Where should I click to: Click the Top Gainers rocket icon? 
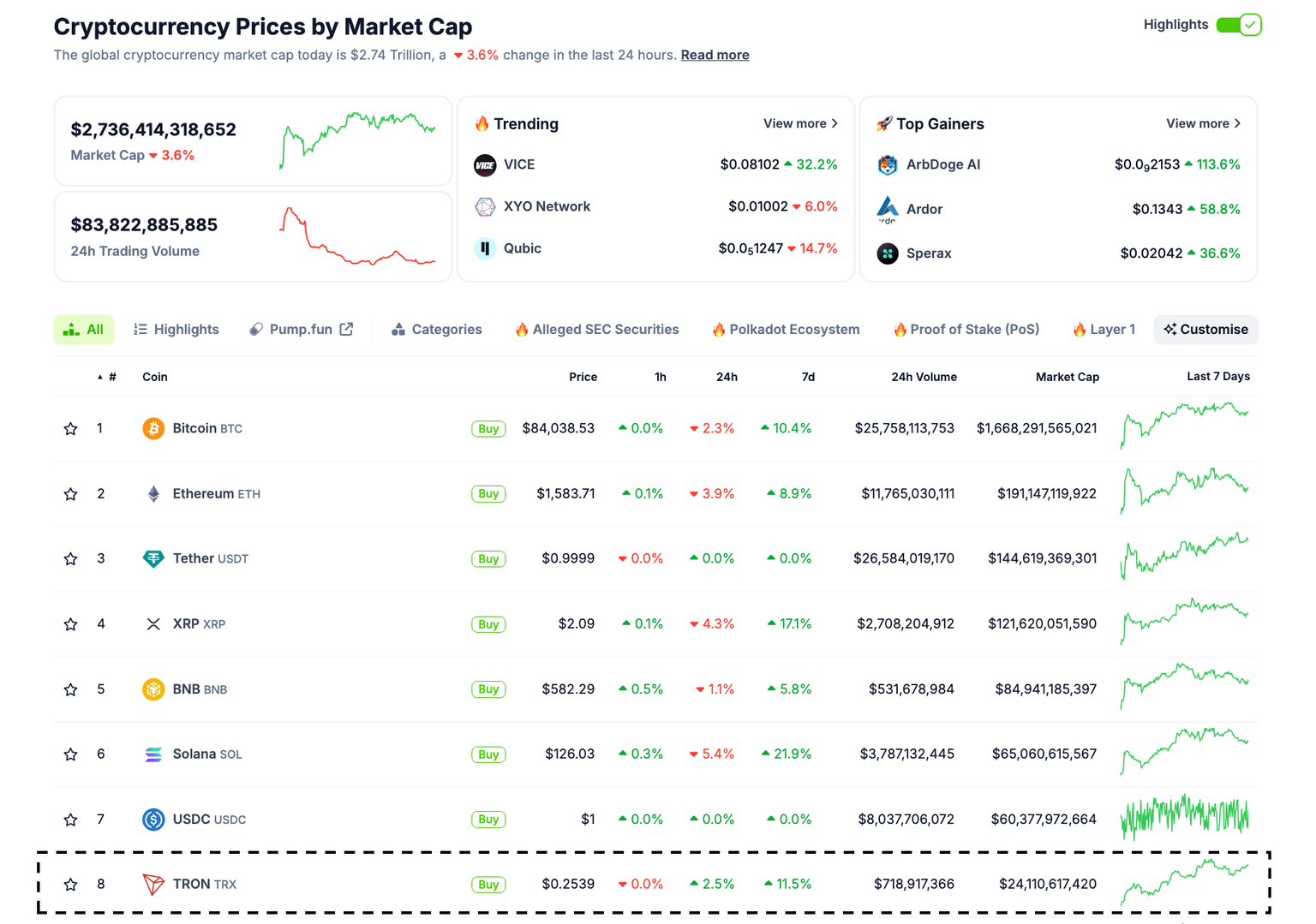884,123
